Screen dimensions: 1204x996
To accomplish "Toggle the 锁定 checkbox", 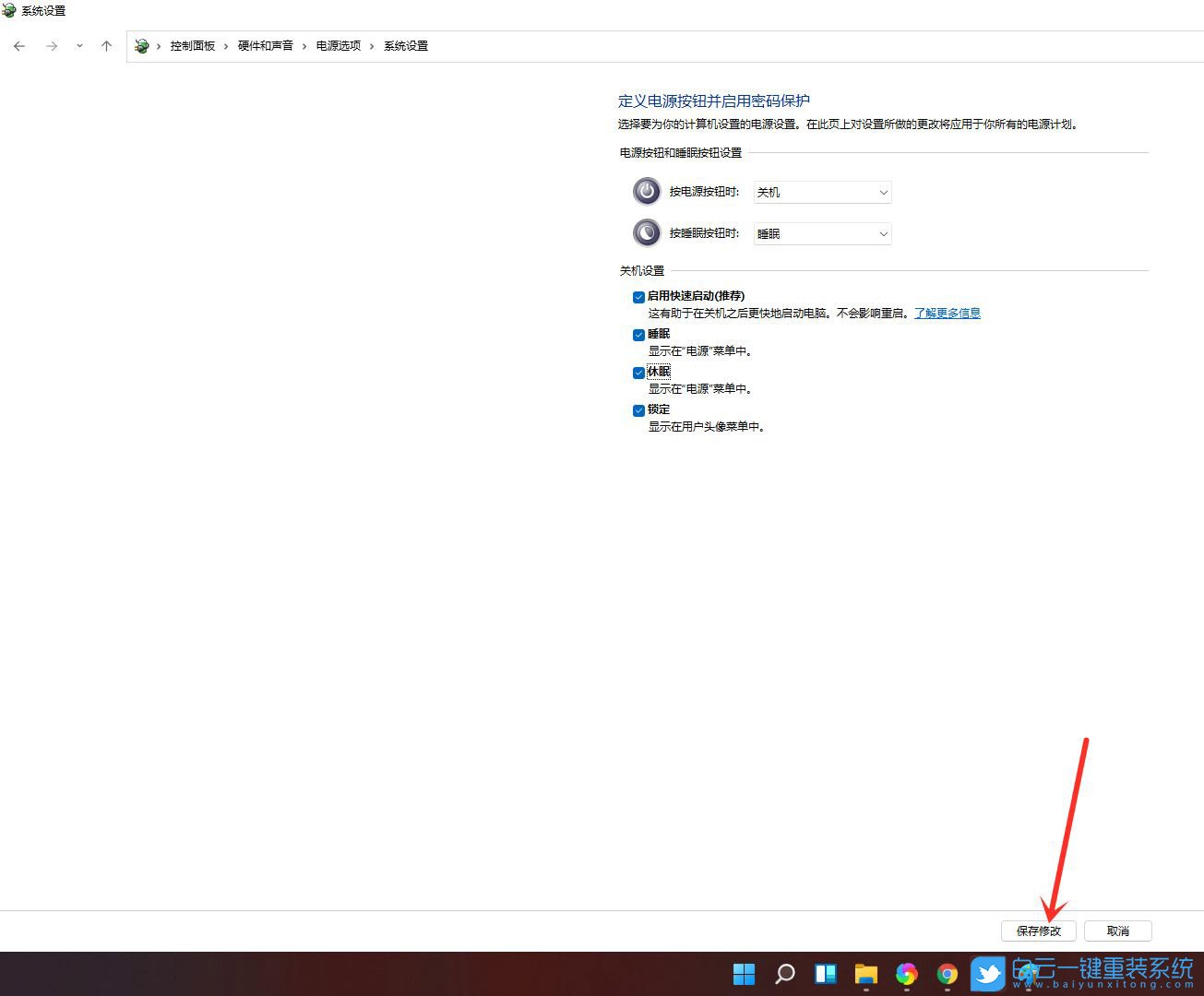I will click(x=638, y=410).
